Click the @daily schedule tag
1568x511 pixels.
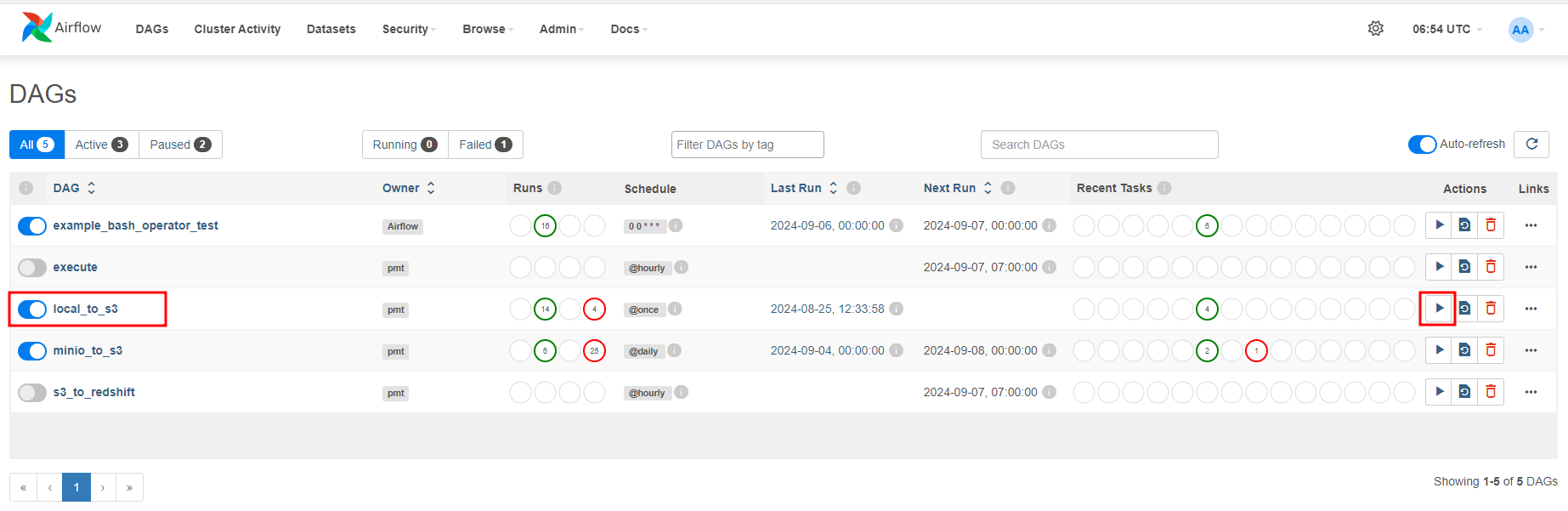click(643, 351)
